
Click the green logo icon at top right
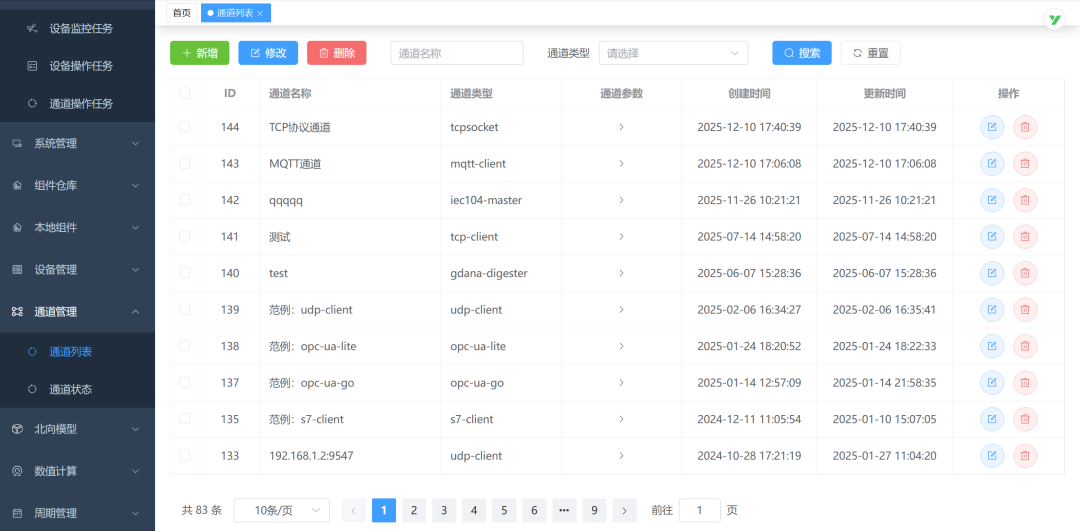click(x=1054, y=19)
